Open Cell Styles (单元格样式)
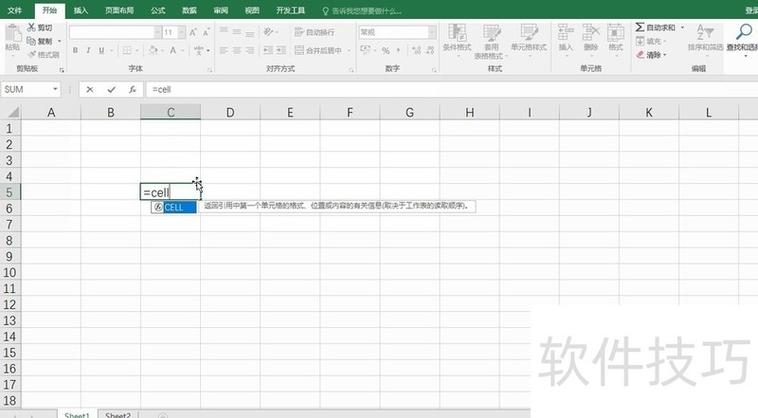 point(529,40)
